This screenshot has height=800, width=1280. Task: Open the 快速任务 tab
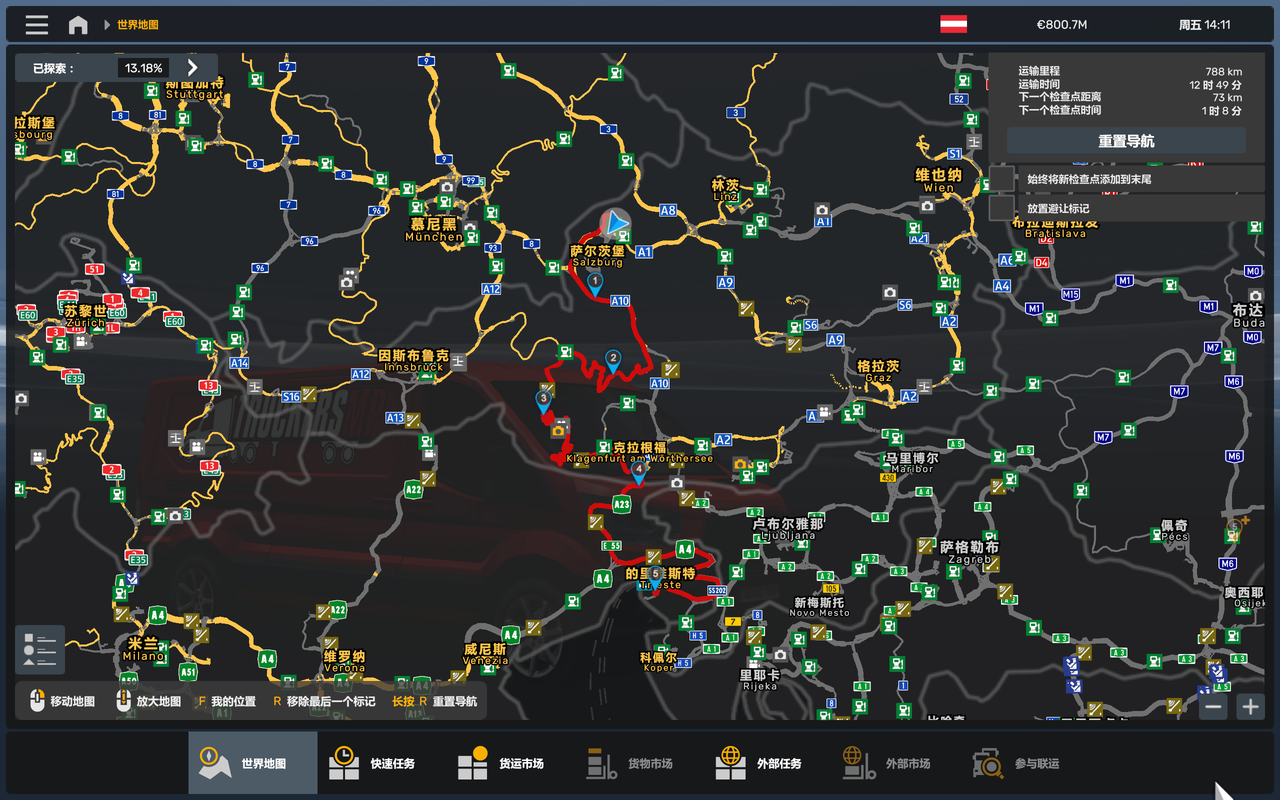coord(382,763)
